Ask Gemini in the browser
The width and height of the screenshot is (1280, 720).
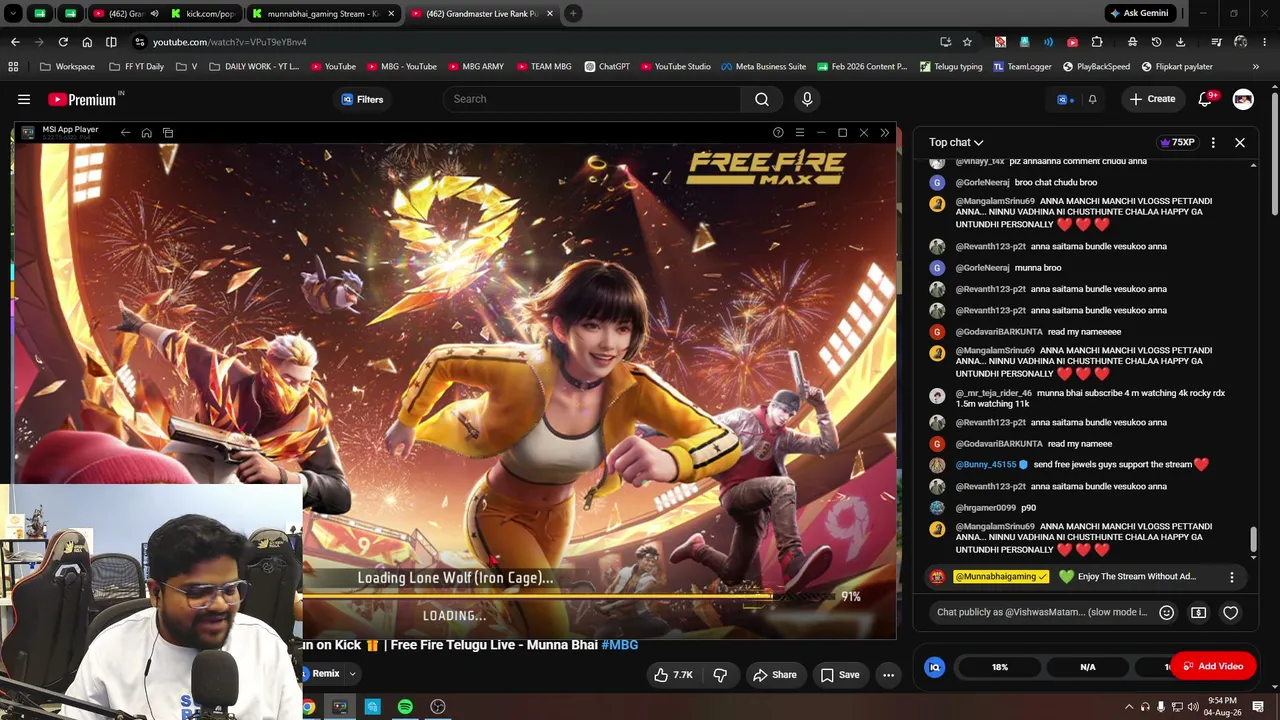coord(1139,13)
